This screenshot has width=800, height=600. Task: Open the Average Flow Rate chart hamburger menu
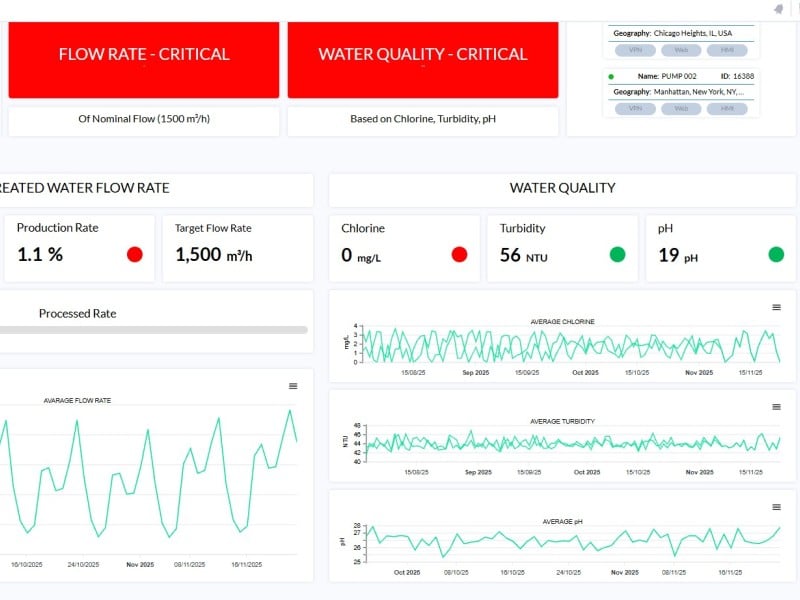(x=293, y=386)
